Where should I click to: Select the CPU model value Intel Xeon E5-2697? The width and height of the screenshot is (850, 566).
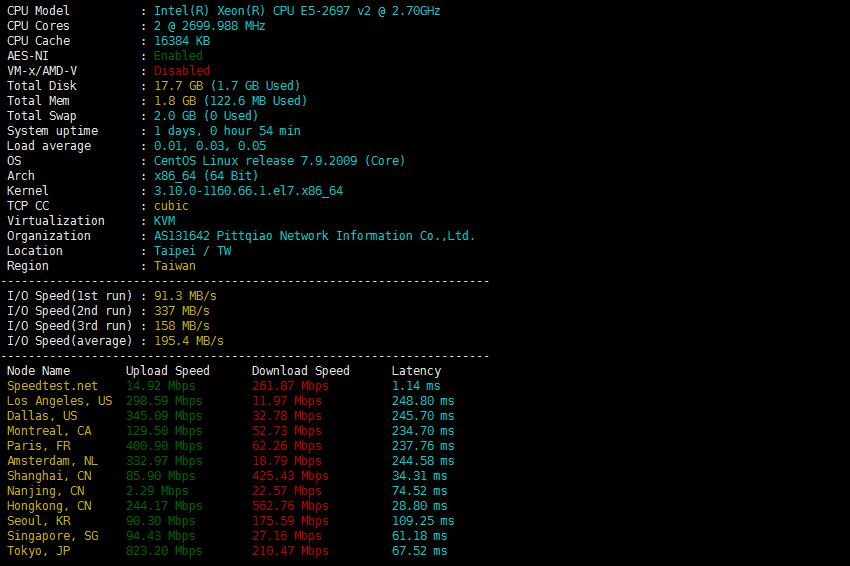(297, 11)
